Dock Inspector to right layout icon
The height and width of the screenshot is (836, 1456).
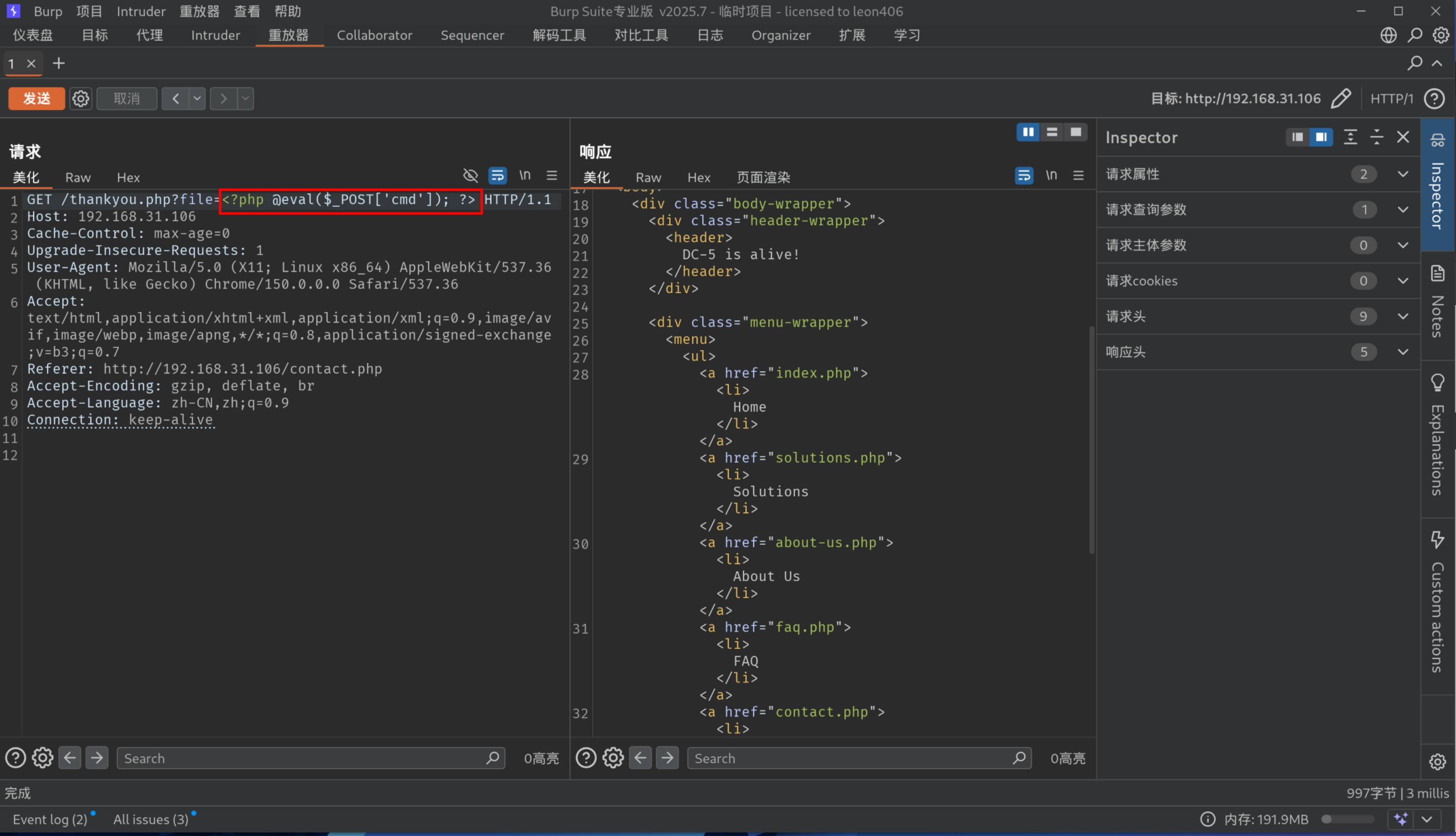coord(1321,137)
